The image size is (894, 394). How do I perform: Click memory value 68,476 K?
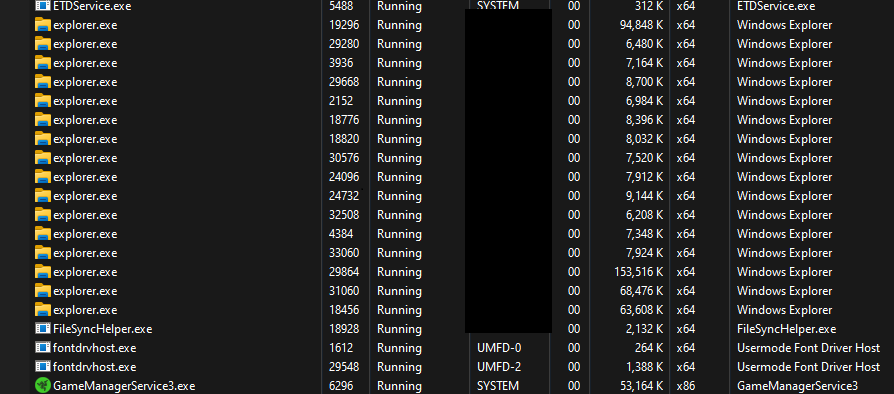[641, 291]
